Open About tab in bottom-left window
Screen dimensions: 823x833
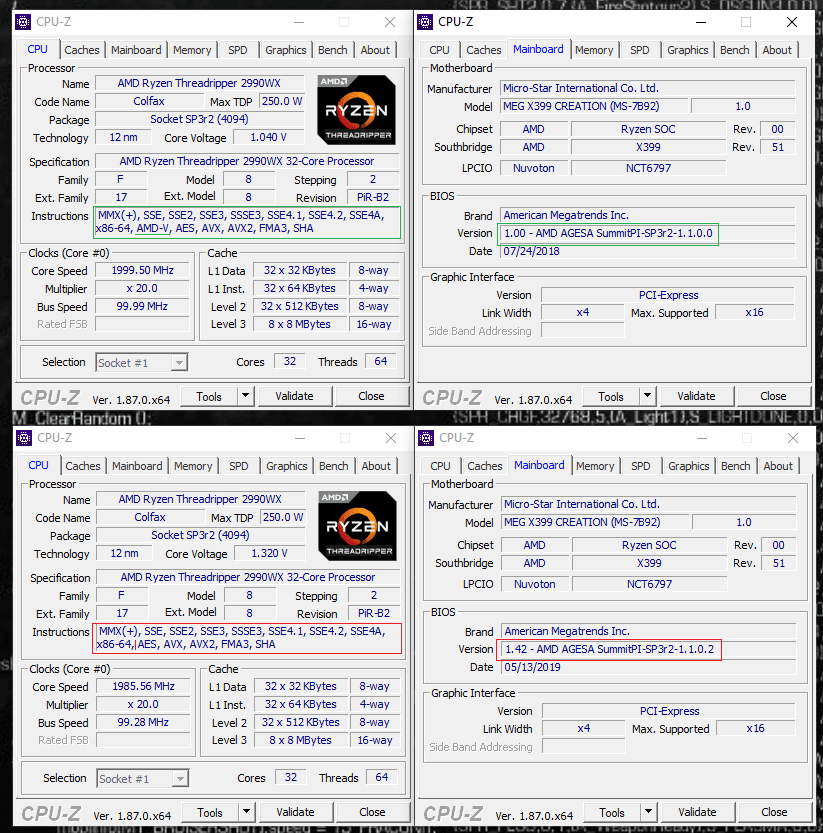pyautogui.click(x=376, y=466)
